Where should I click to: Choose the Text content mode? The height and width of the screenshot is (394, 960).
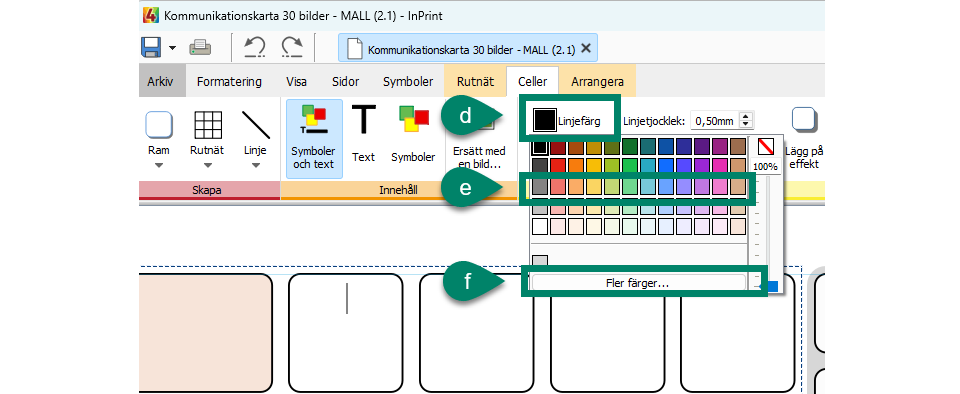(x=363, y=133)
